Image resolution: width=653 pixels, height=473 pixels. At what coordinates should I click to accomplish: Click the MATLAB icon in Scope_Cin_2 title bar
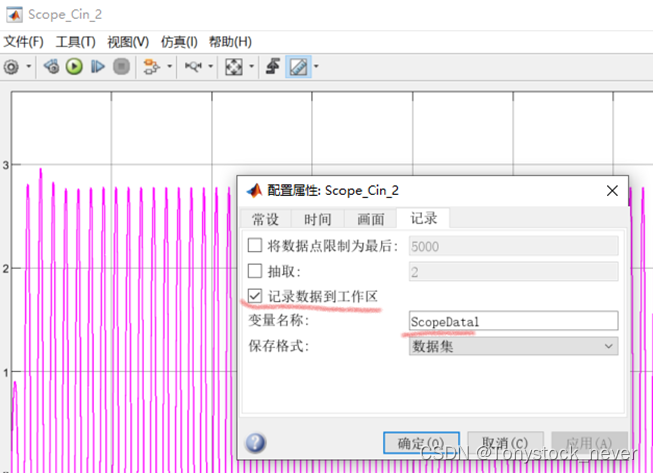point(15,15)
